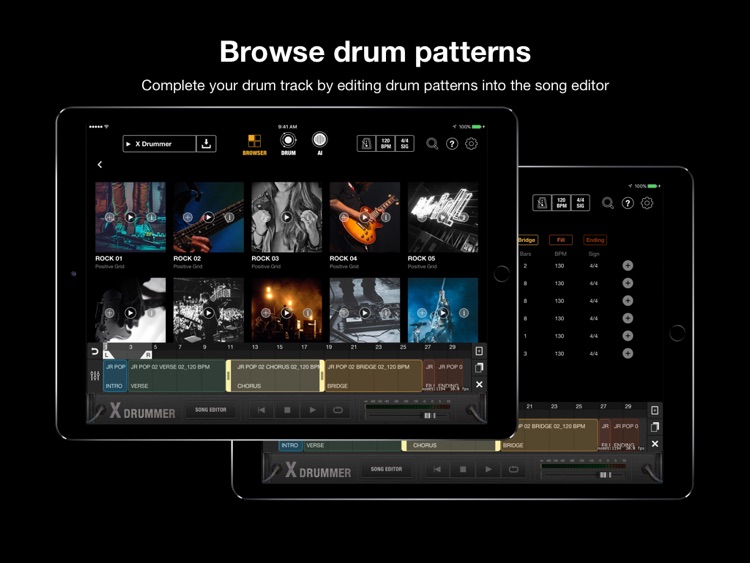Open help question mark on front iPad
This screenshot has height=563, width=750.
click(x=452, y=144)
